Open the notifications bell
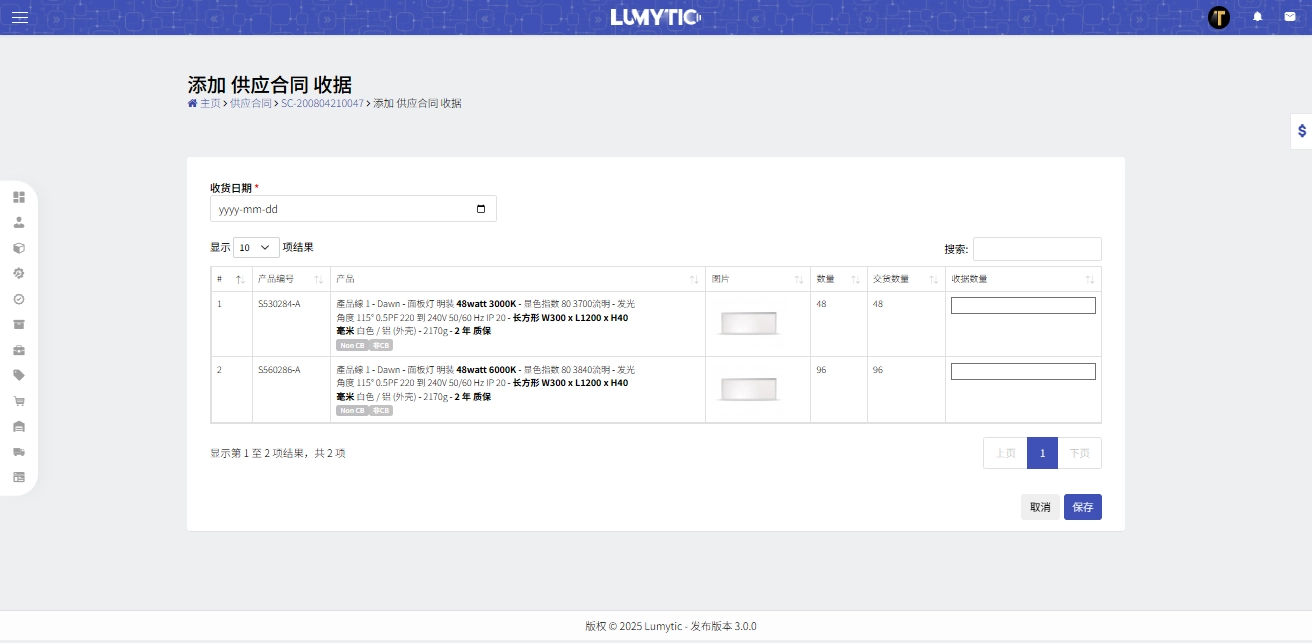Image resolution: width=1312 pixels, height=643 pixels. 1257,16
